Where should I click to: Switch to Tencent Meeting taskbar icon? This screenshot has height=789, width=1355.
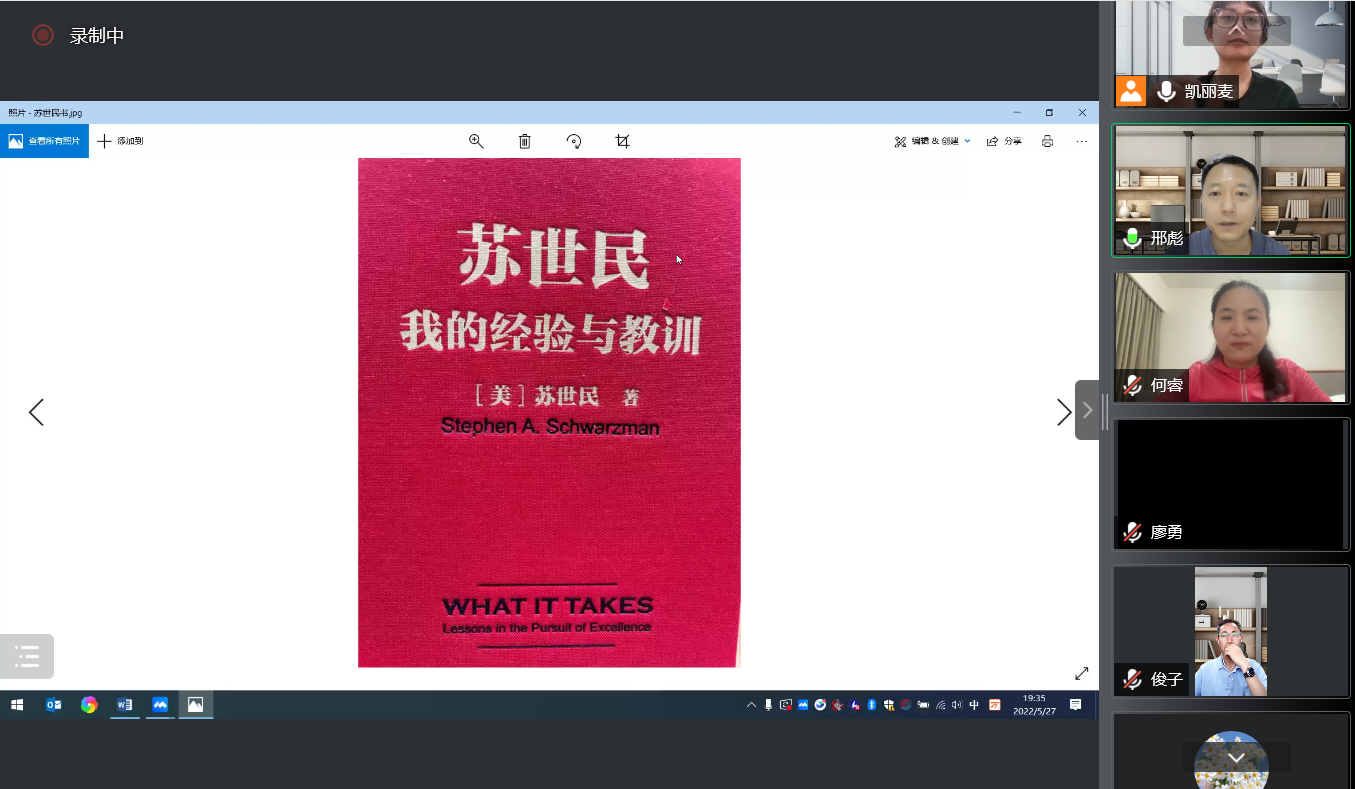coord(160,705)
